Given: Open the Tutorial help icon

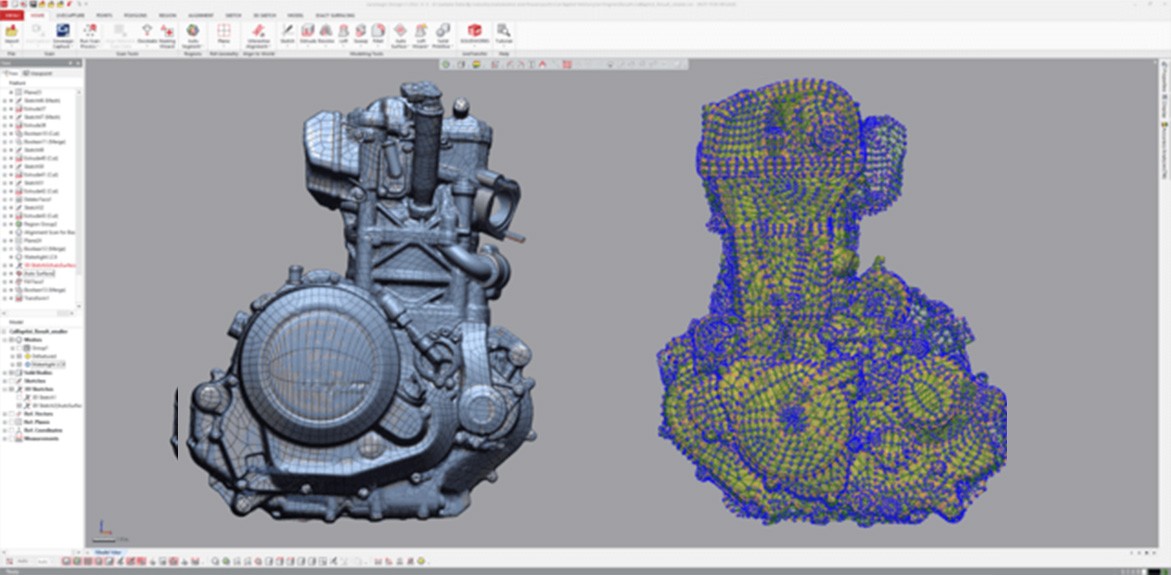Looking at the screenshot, I should 503,32.
